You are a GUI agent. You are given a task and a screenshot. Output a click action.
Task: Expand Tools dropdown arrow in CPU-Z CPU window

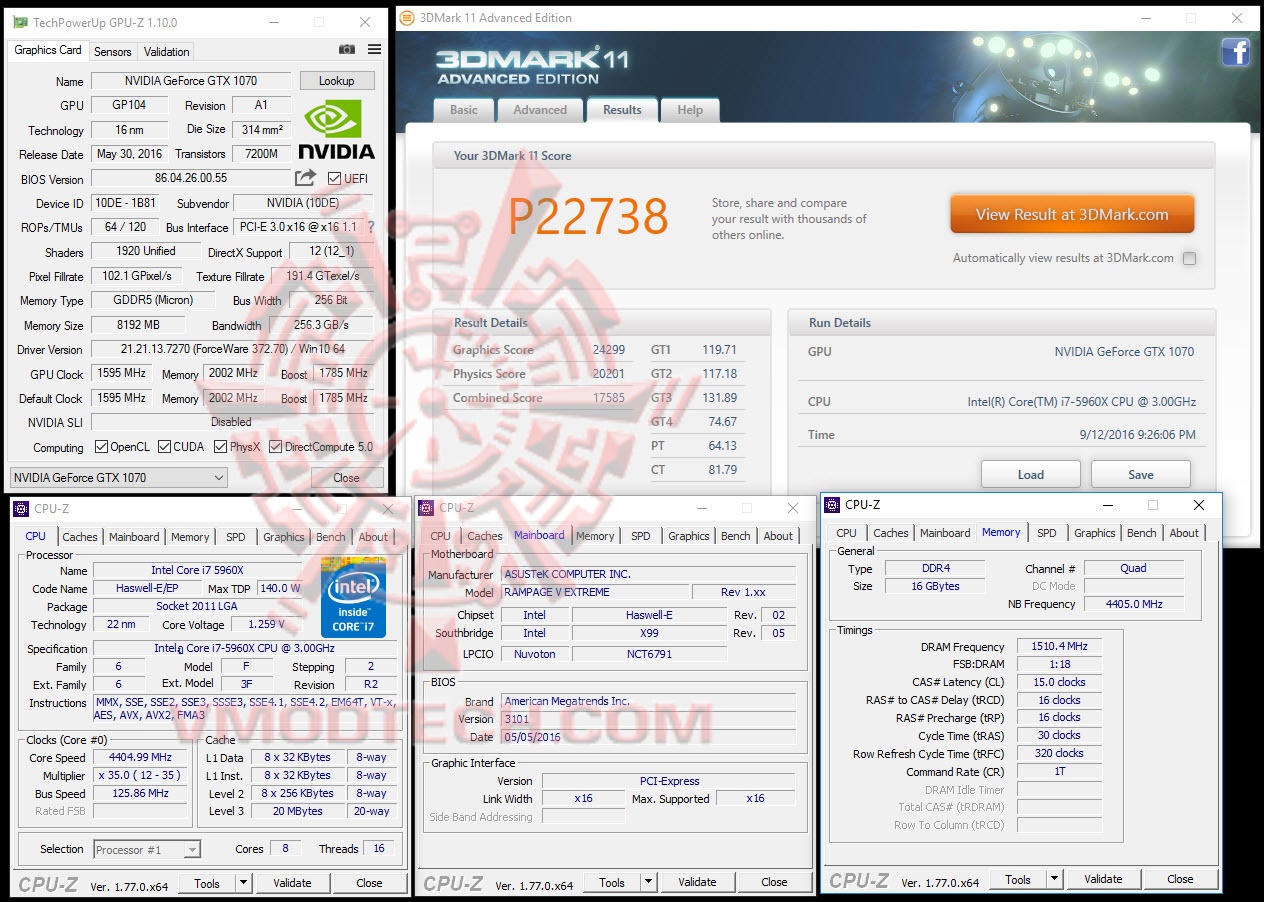(243, 883)
